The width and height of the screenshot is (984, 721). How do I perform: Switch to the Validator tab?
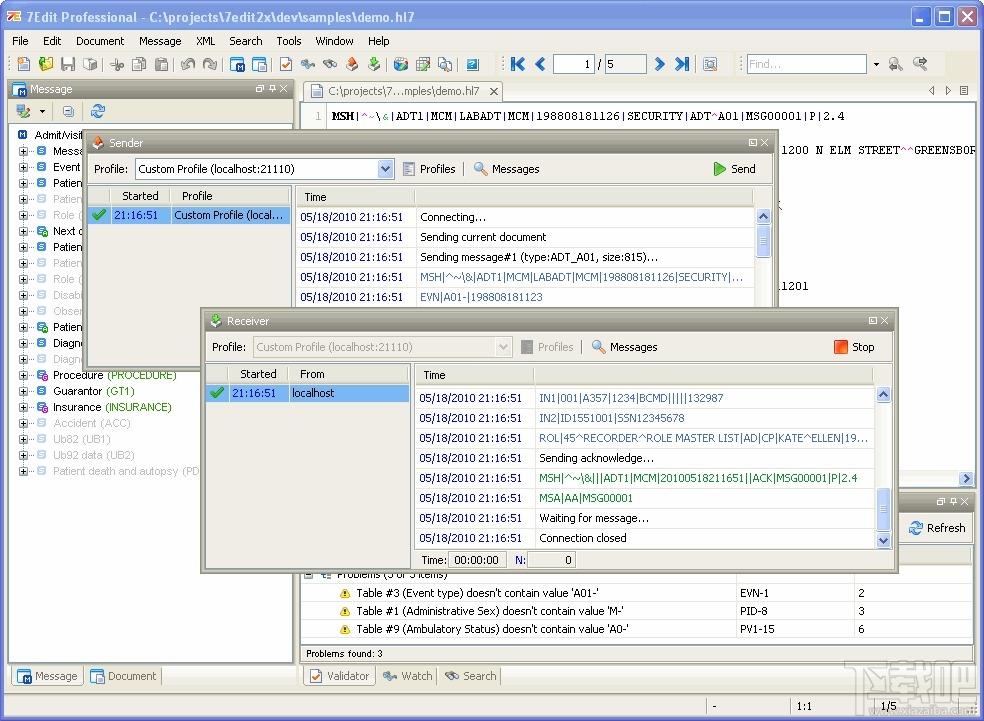[340, 676]
